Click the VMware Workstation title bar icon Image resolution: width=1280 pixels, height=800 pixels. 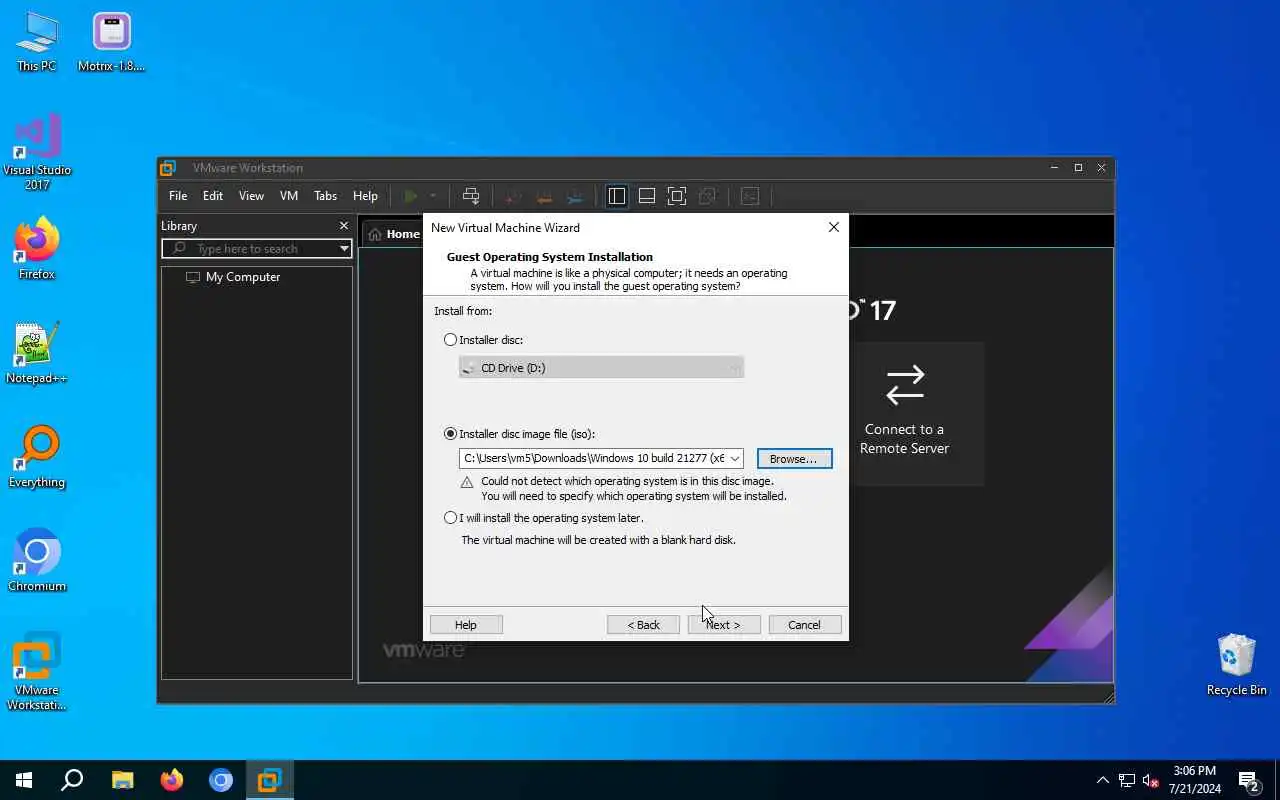[x=169, y=168]
